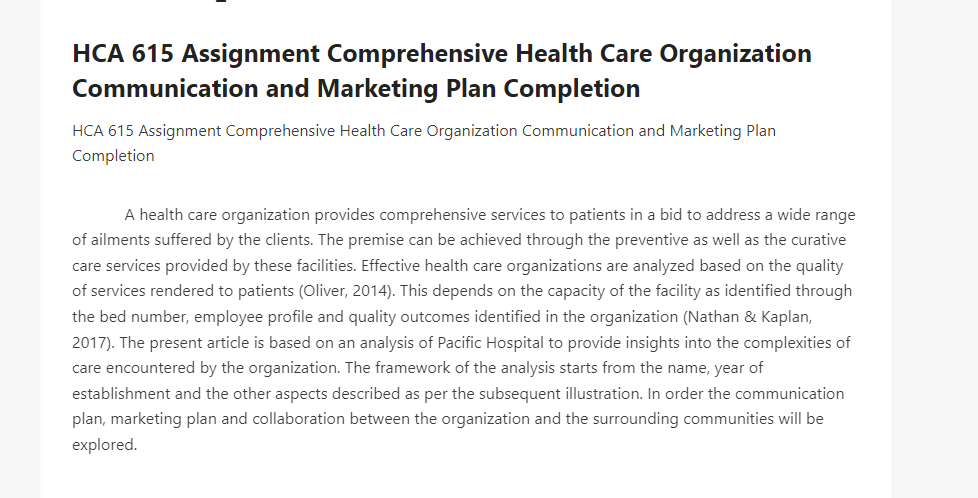Click the lone word "Completion" in the subtitle

(x=113, y=156)
